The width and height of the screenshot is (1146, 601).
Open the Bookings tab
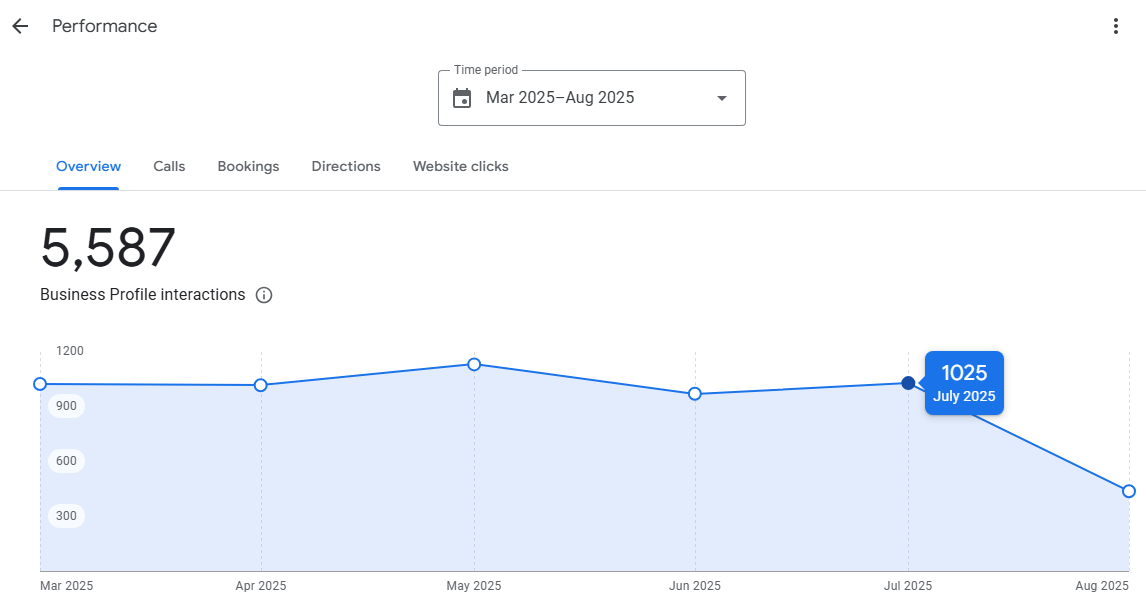point(248,166)
